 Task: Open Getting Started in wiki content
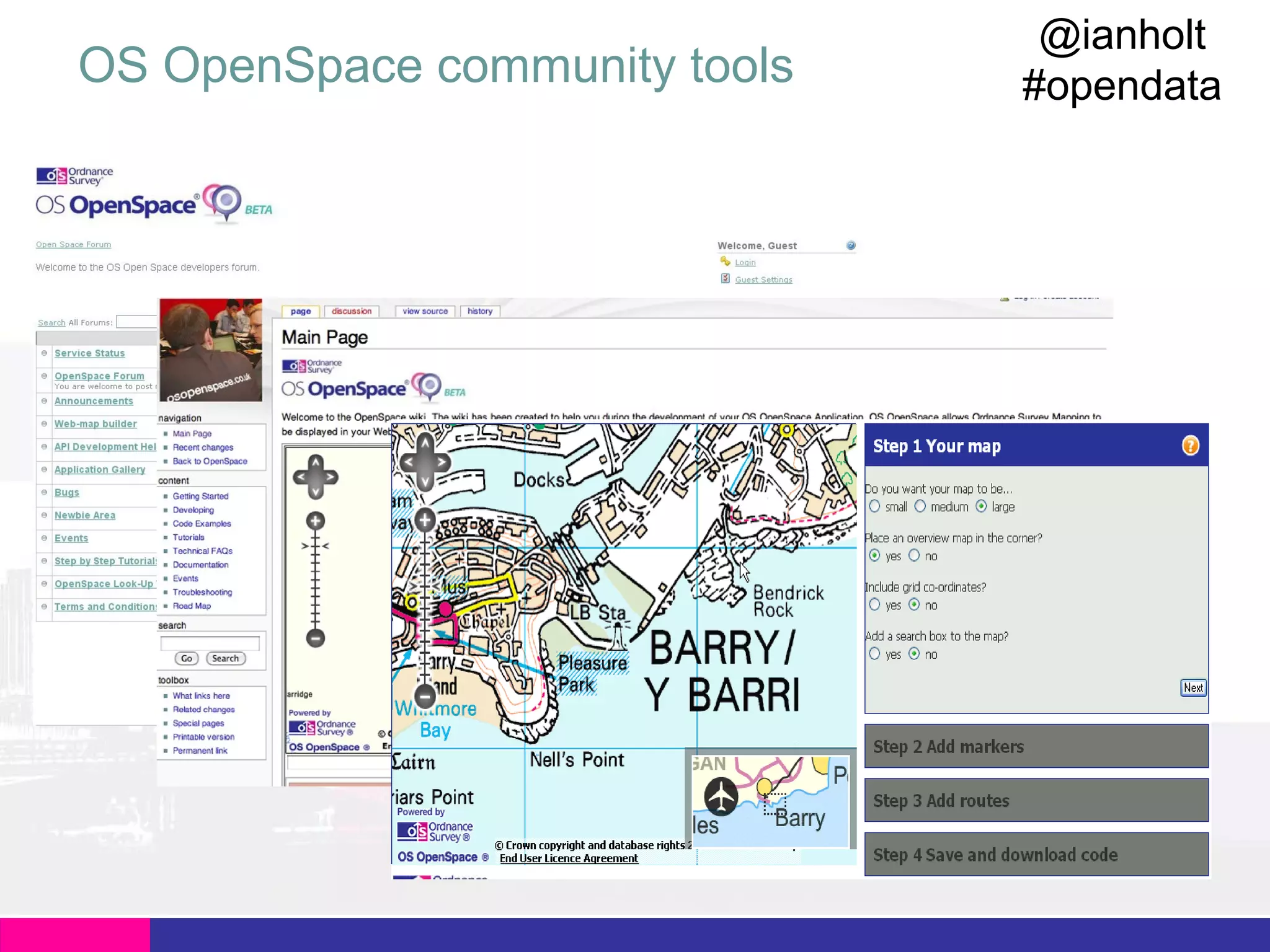[x=200, y=496]
